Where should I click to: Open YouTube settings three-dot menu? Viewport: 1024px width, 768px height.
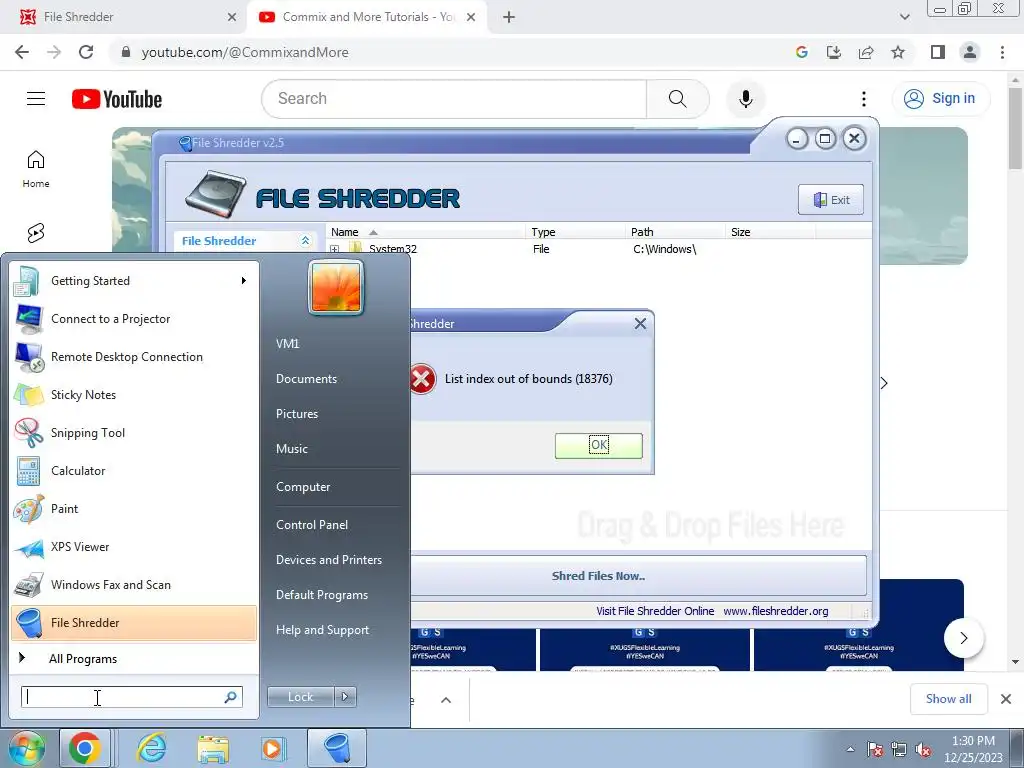click(864, 99)
